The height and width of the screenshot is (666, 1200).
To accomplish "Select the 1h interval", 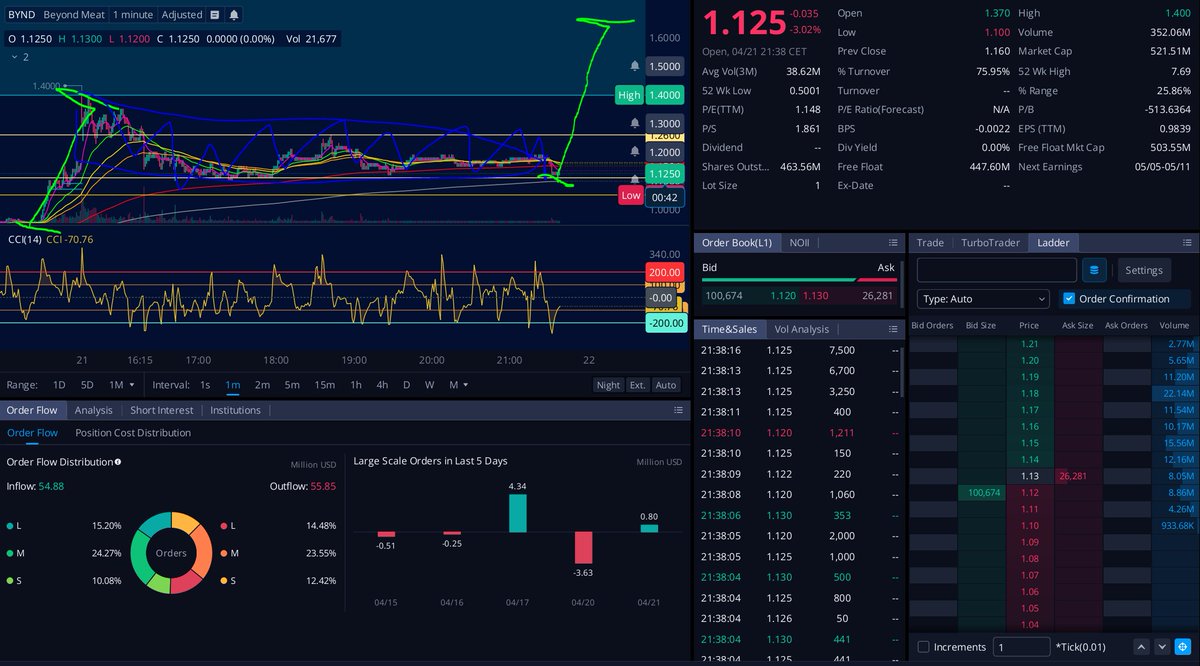I will click(x=356, y=385).
